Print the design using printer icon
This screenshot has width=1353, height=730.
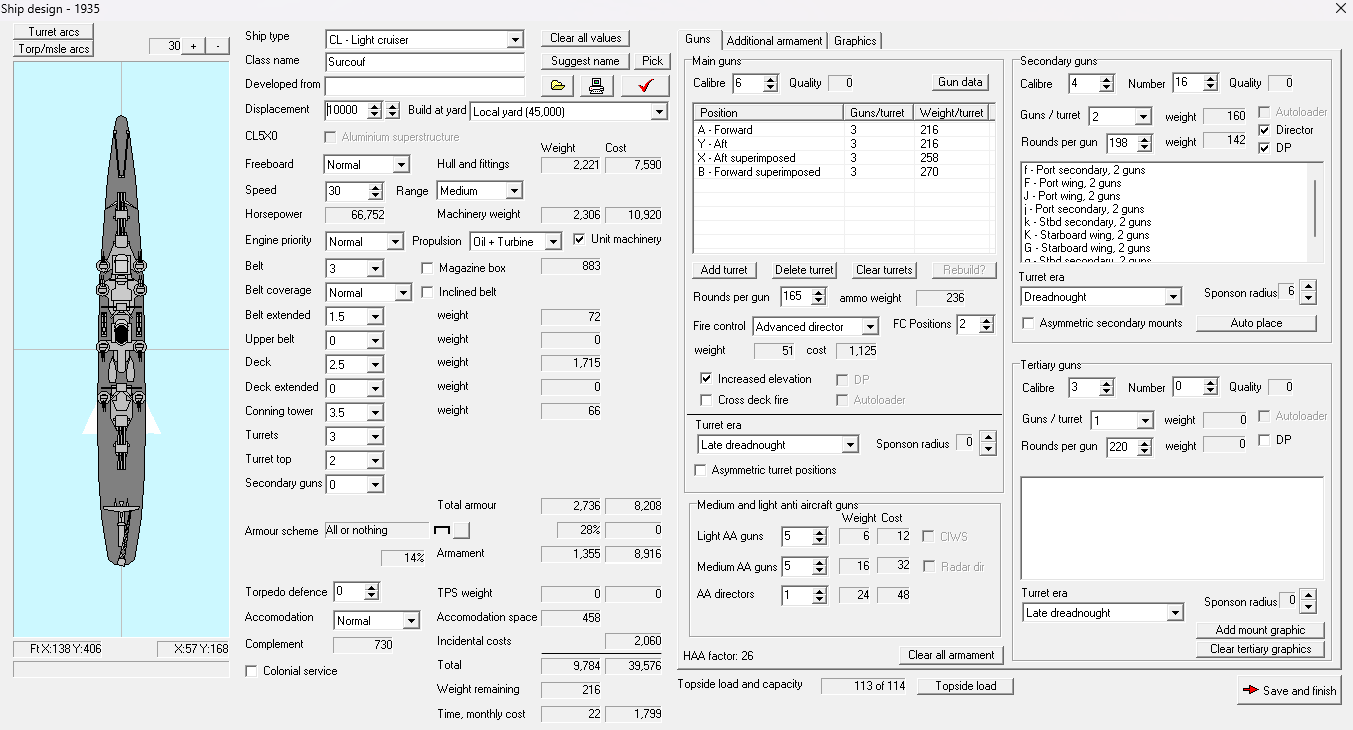pyautogui.click(x=596, y=86)
